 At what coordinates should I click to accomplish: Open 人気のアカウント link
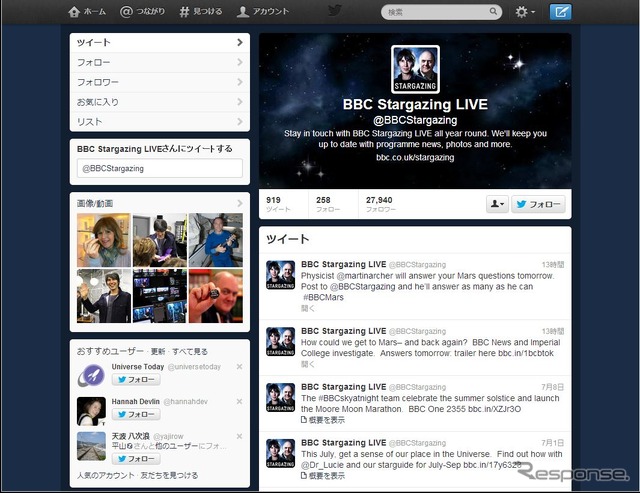(x=106, y=475)
